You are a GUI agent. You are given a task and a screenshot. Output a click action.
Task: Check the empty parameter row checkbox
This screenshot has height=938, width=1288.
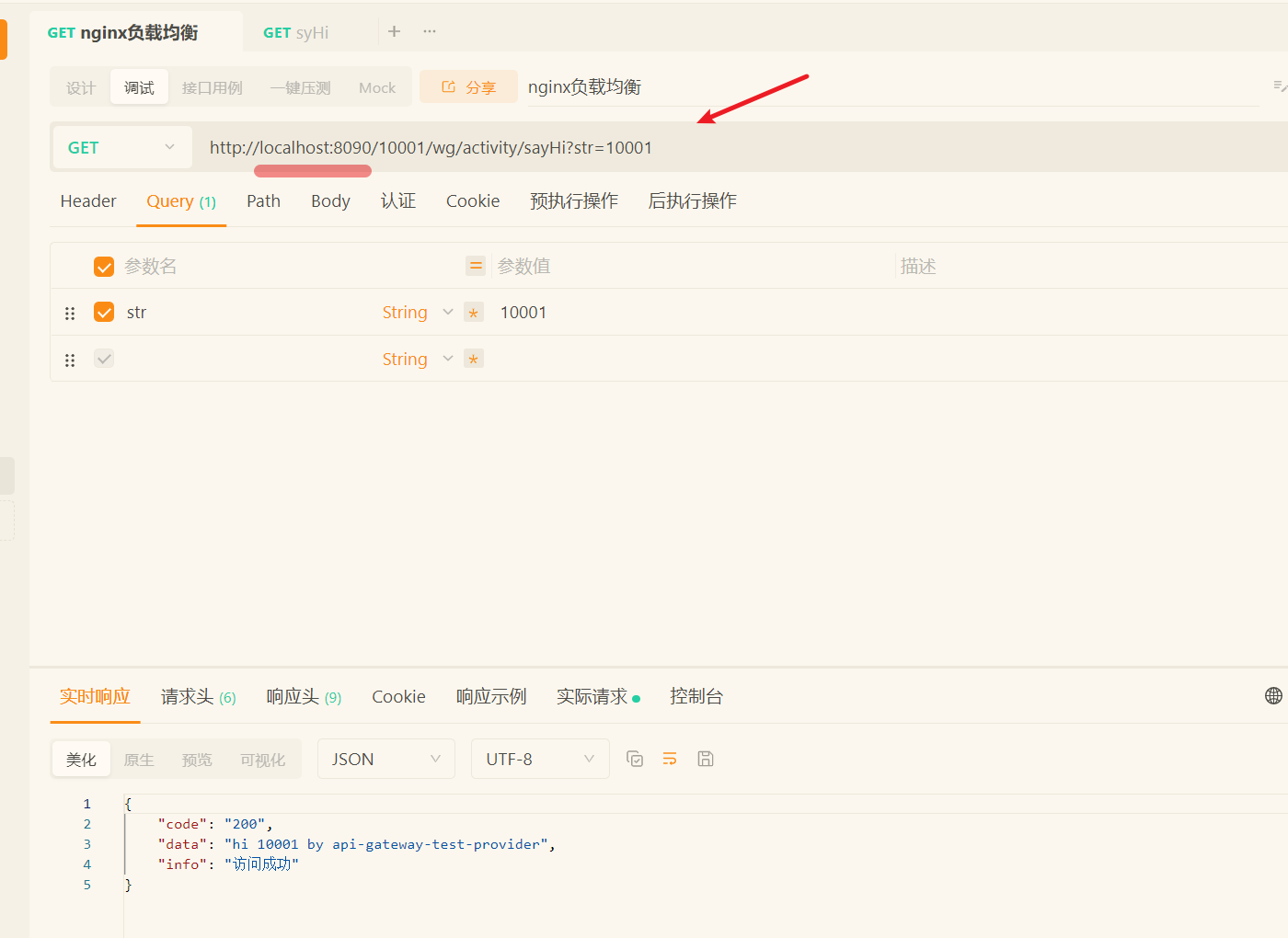(x=104, y=359)
